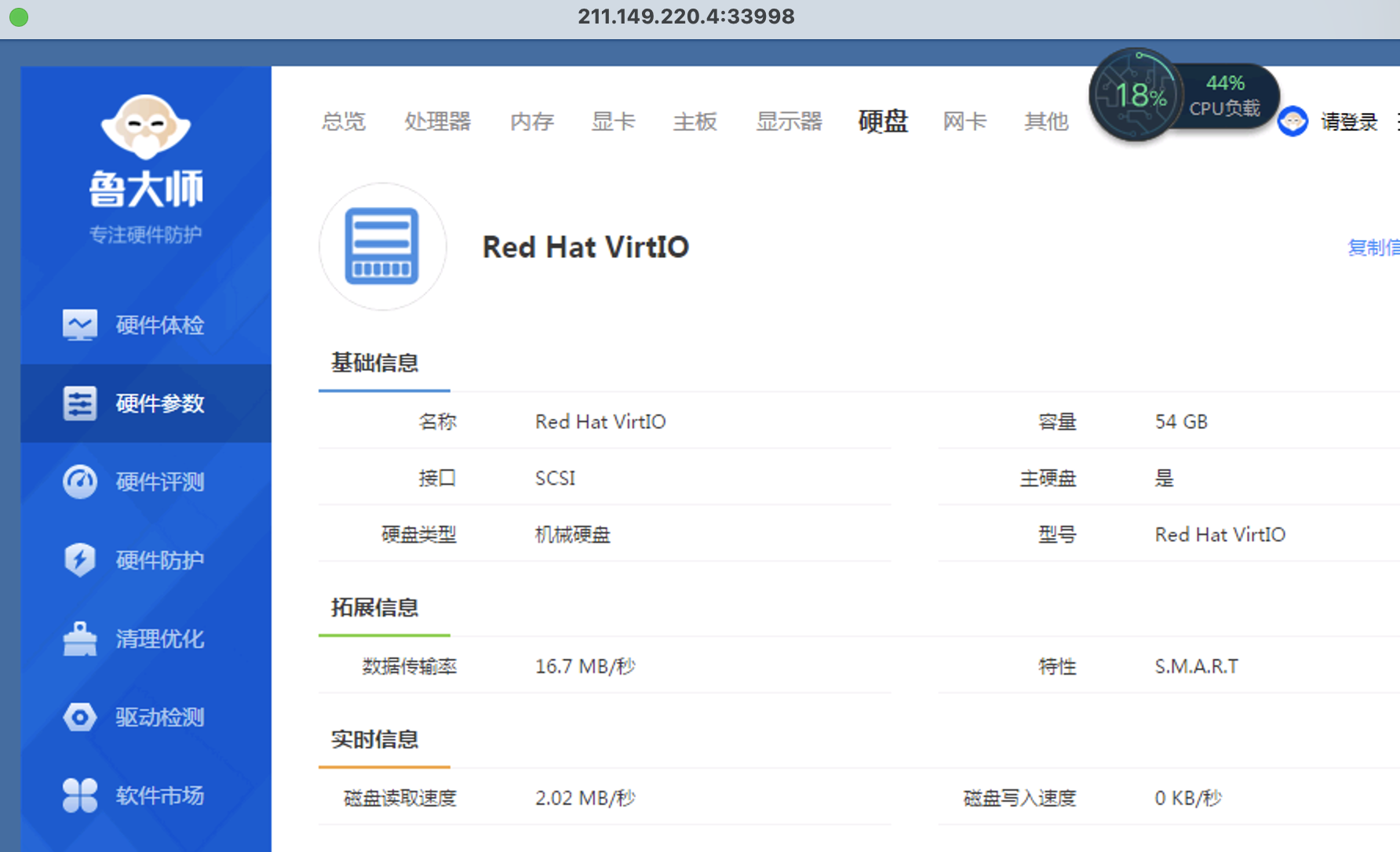Switch to the 内存 tab

click(532, 122)
